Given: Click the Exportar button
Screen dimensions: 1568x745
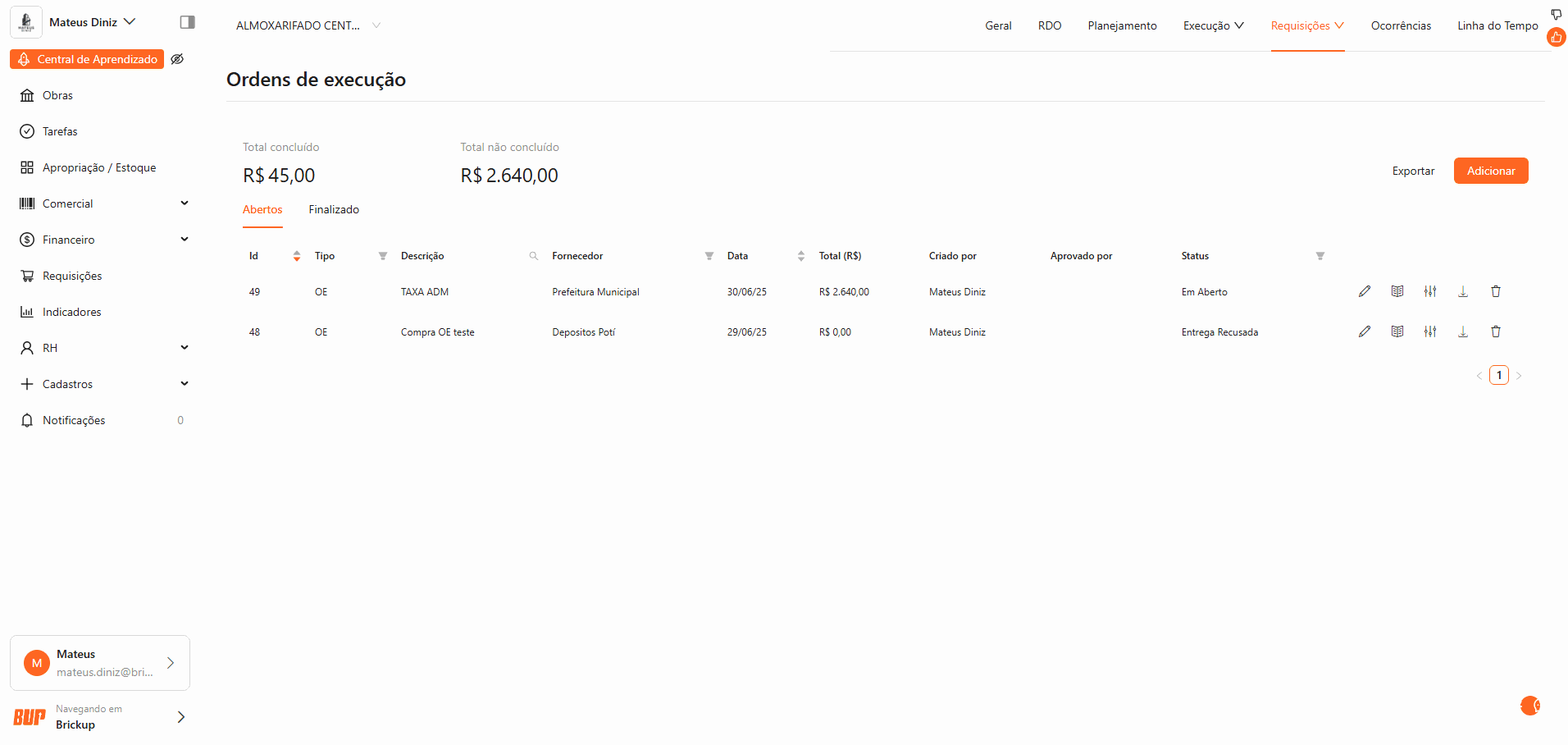Looking at the screenshot, I should (1413, 171).
